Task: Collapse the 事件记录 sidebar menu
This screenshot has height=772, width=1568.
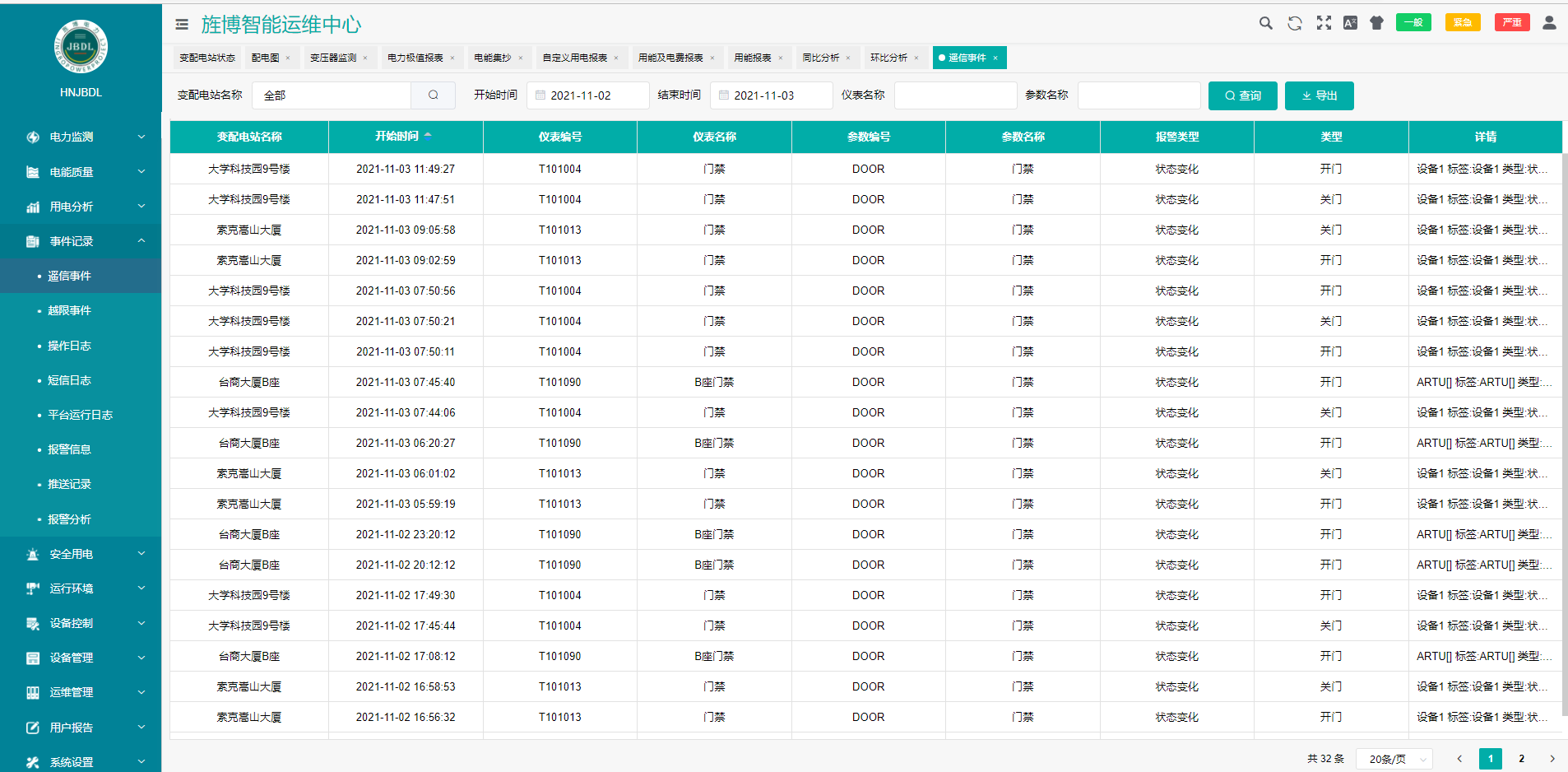Action: pyautogui.click(x=81, y=241)
